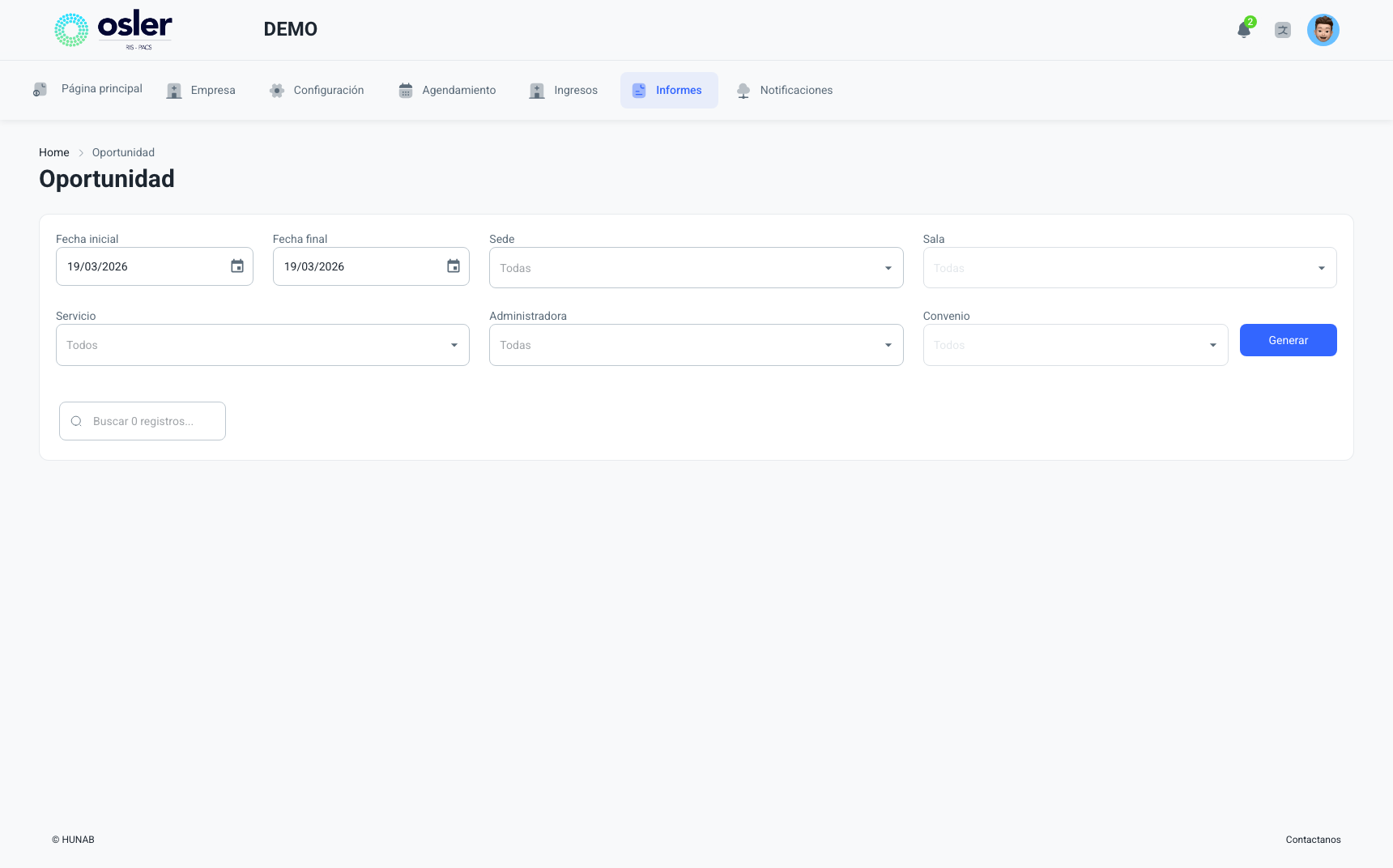
Task: Open the Ingresos menu
Action: (564, 91)
